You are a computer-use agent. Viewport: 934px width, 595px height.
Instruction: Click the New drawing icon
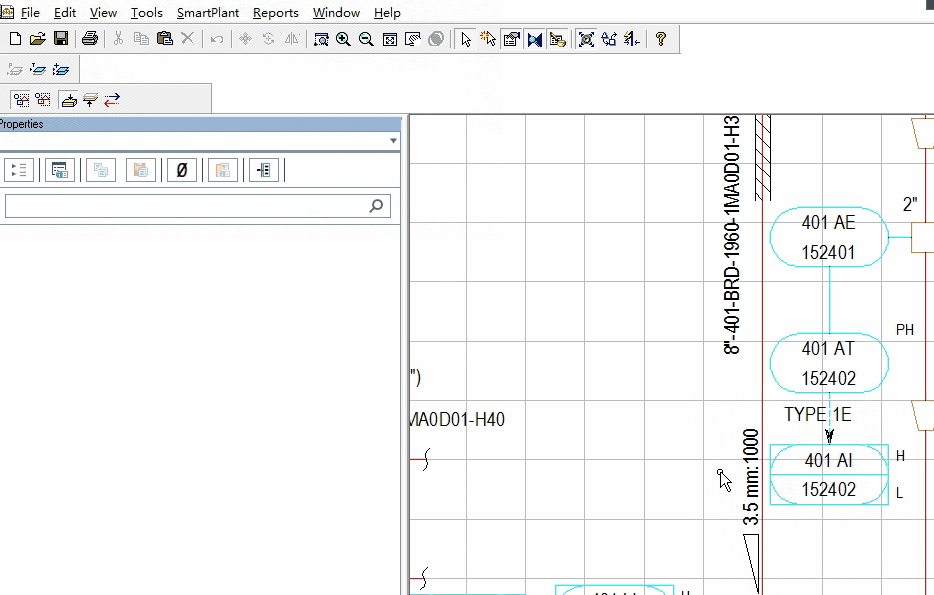click(x=15, y=39)
